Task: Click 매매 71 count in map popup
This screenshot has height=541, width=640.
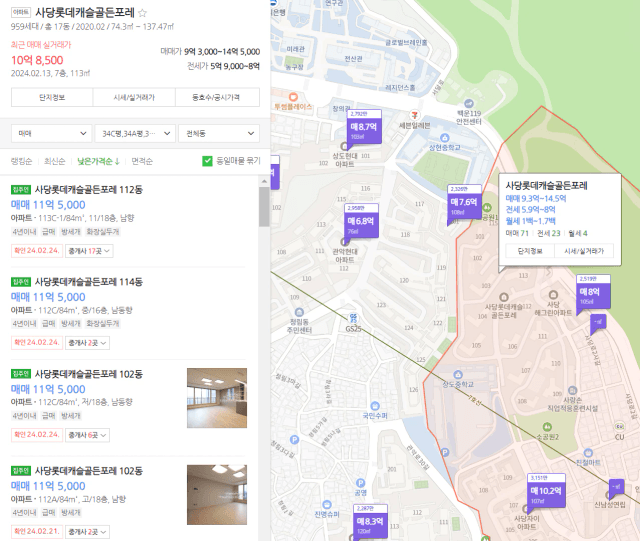Action: (517, 234)
